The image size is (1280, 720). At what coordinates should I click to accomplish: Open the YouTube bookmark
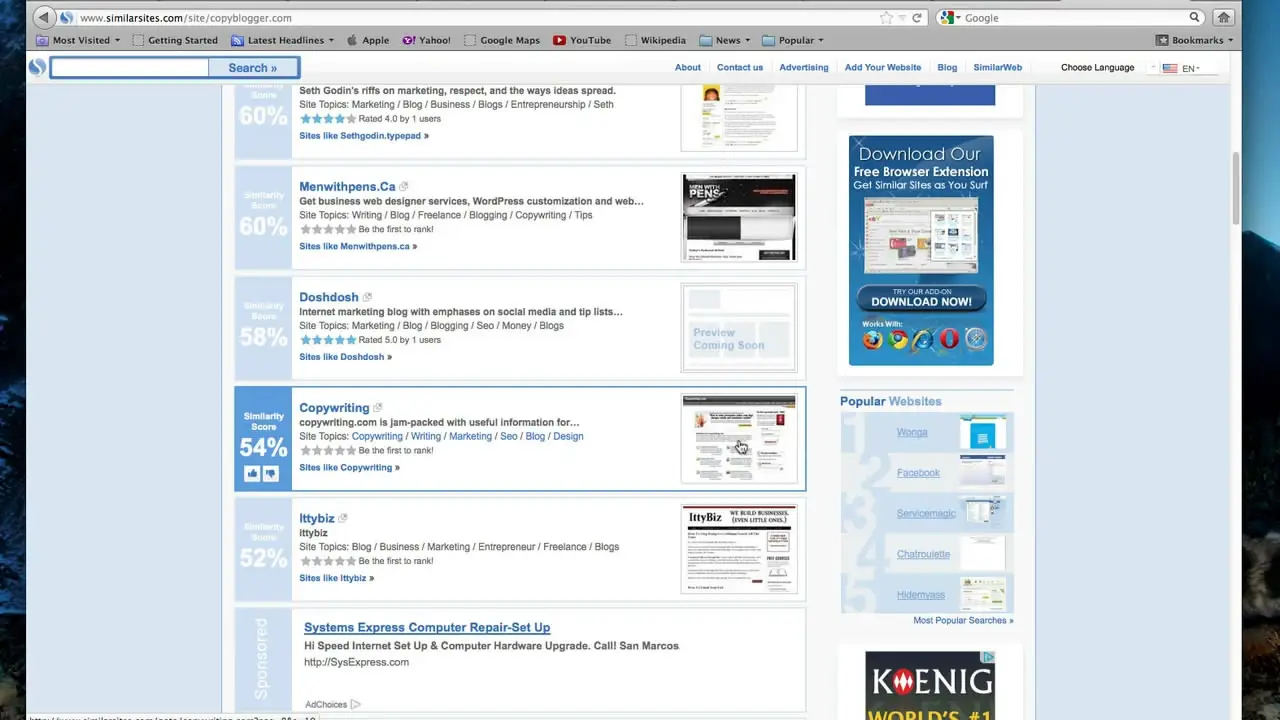coord(582,40)
